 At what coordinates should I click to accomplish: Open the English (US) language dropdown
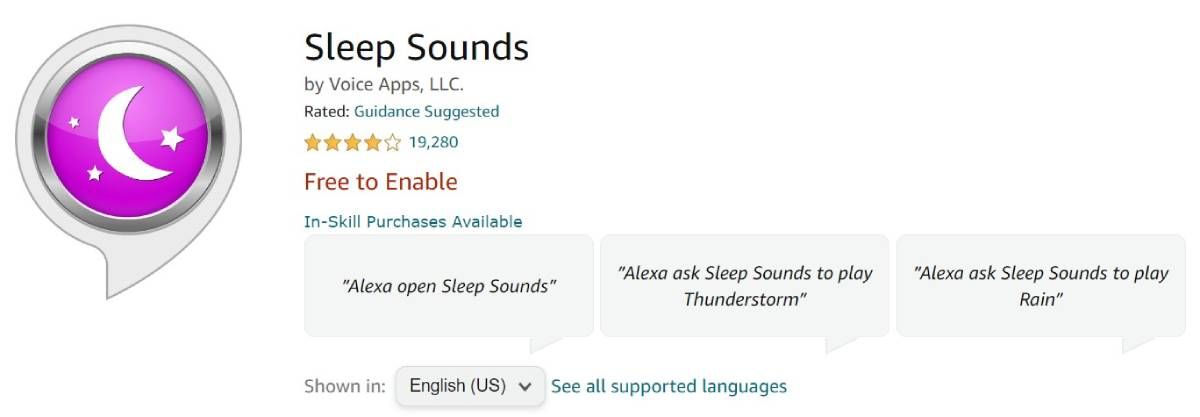470,386
